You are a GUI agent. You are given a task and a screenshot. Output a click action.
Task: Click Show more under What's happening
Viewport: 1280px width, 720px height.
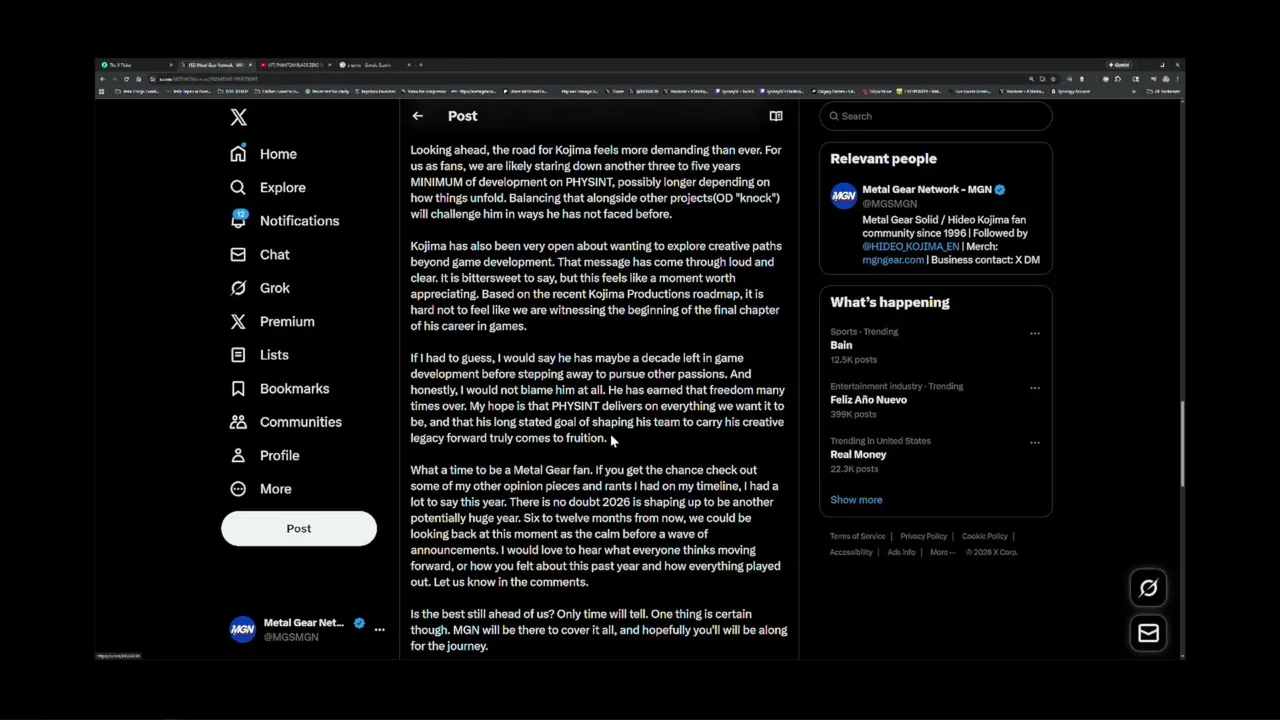click(x=856, y=500)
